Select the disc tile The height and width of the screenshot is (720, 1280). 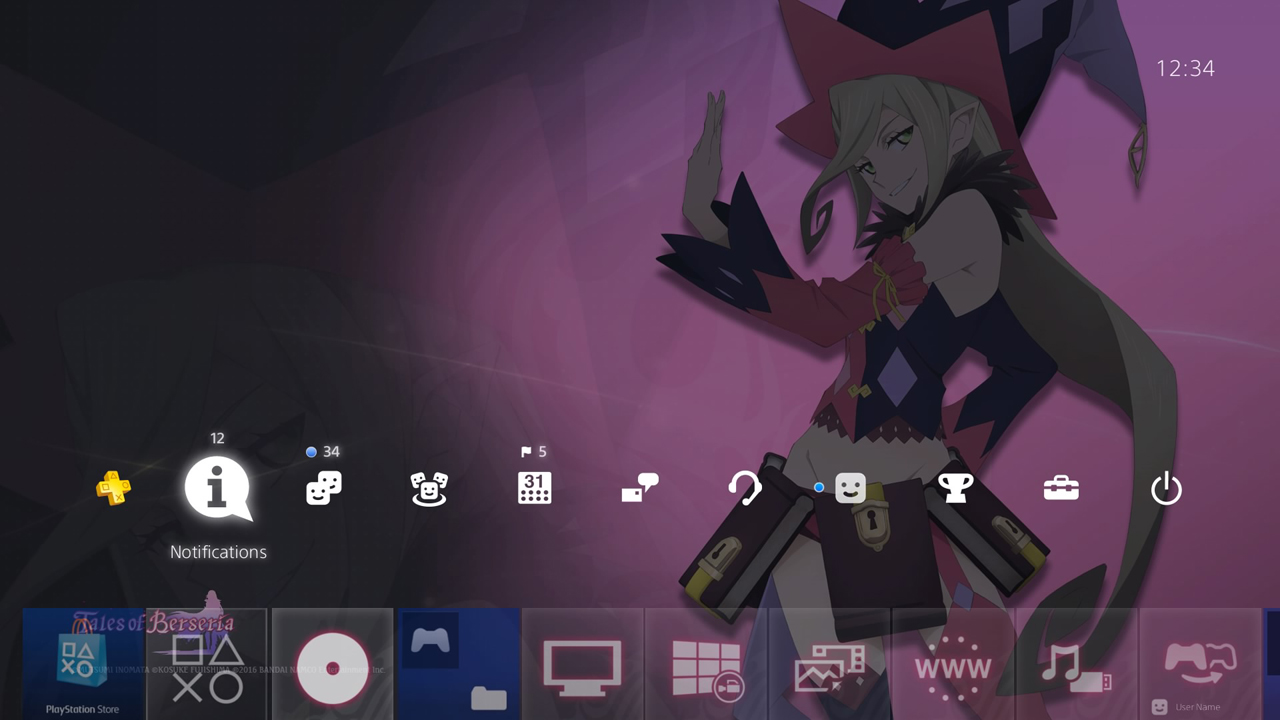[332, 664]
